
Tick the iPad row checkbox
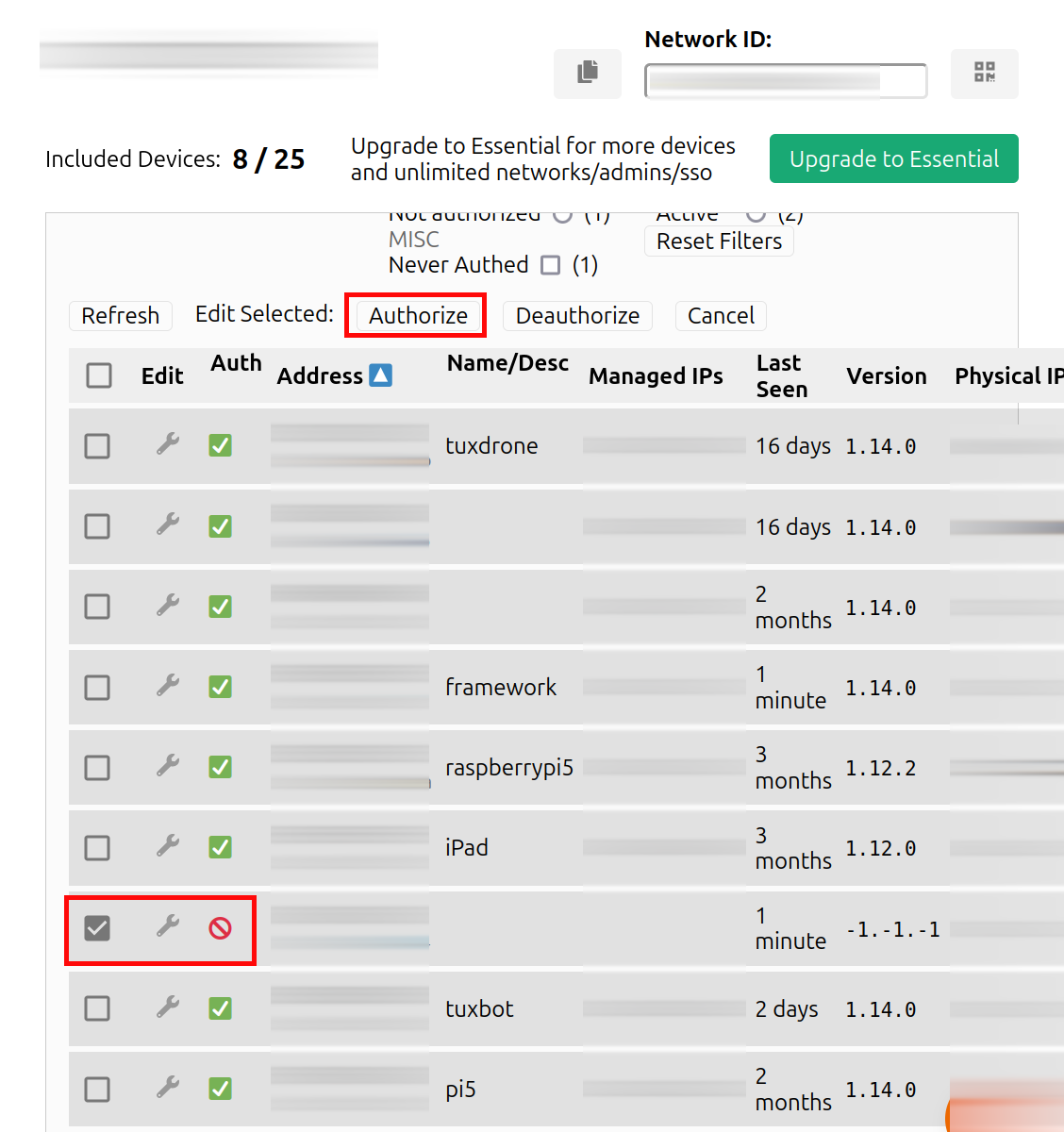click(97, 847)
